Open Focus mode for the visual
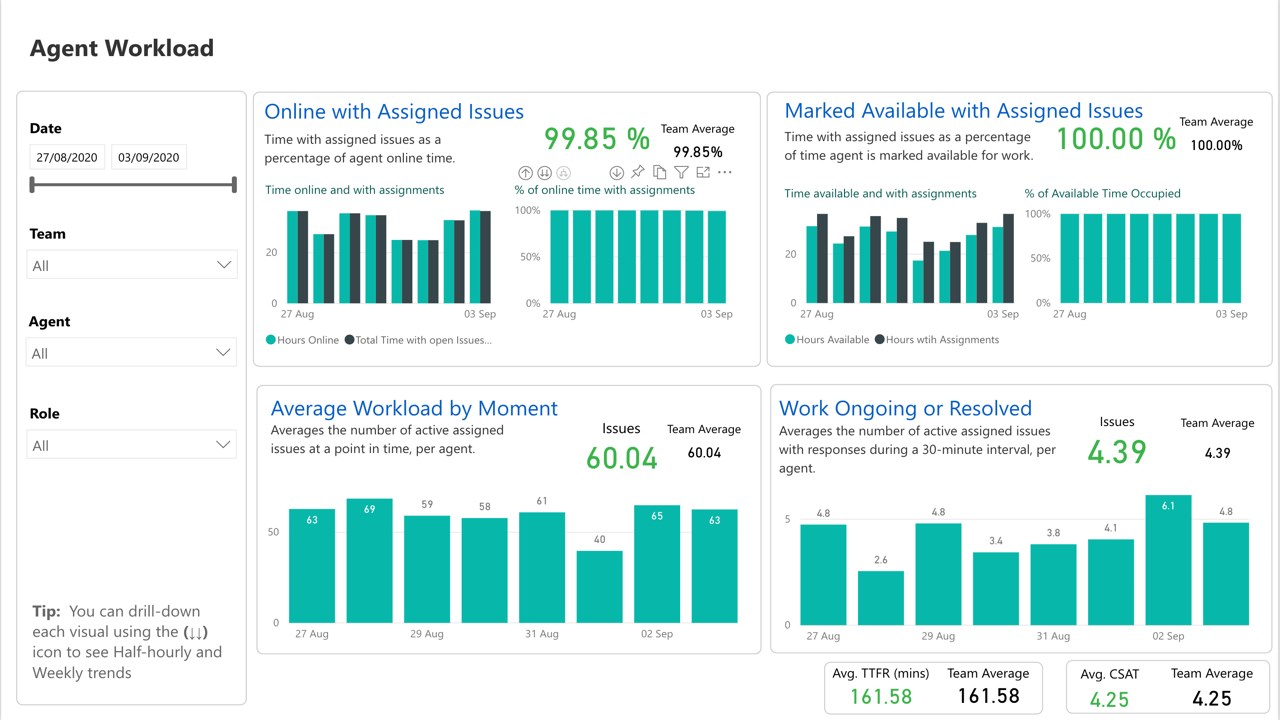The image size is (1280, 720). point(703,172)
